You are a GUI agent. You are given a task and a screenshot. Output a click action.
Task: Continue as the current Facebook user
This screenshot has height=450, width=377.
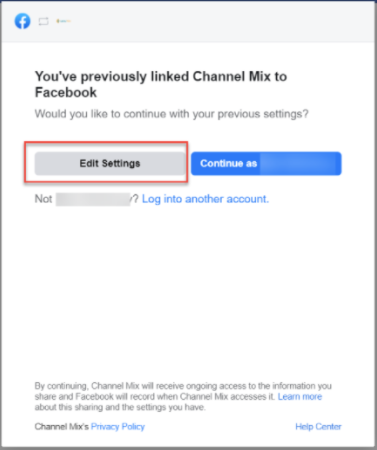click(266, 163)
